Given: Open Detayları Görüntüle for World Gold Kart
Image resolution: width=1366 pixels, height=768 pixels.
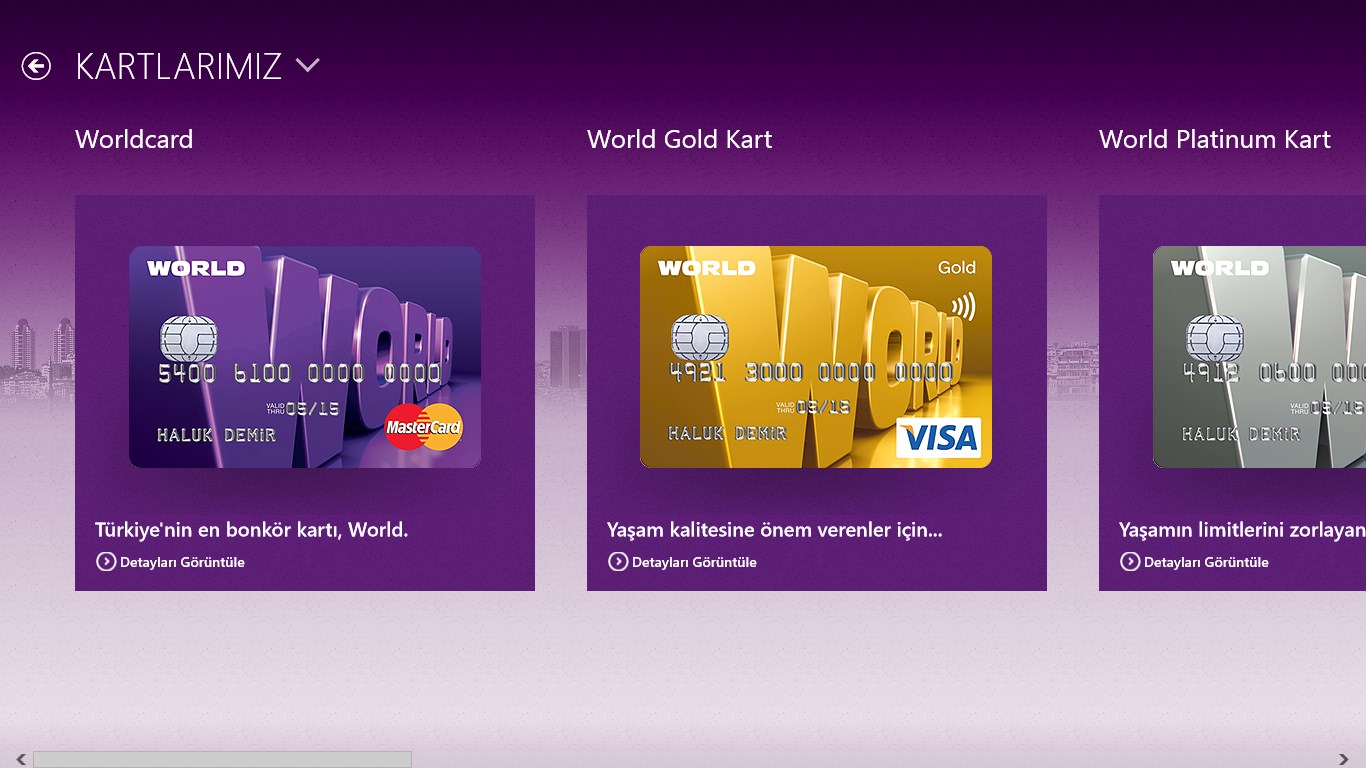Looking at the screenshot, I should pos(694,562).
